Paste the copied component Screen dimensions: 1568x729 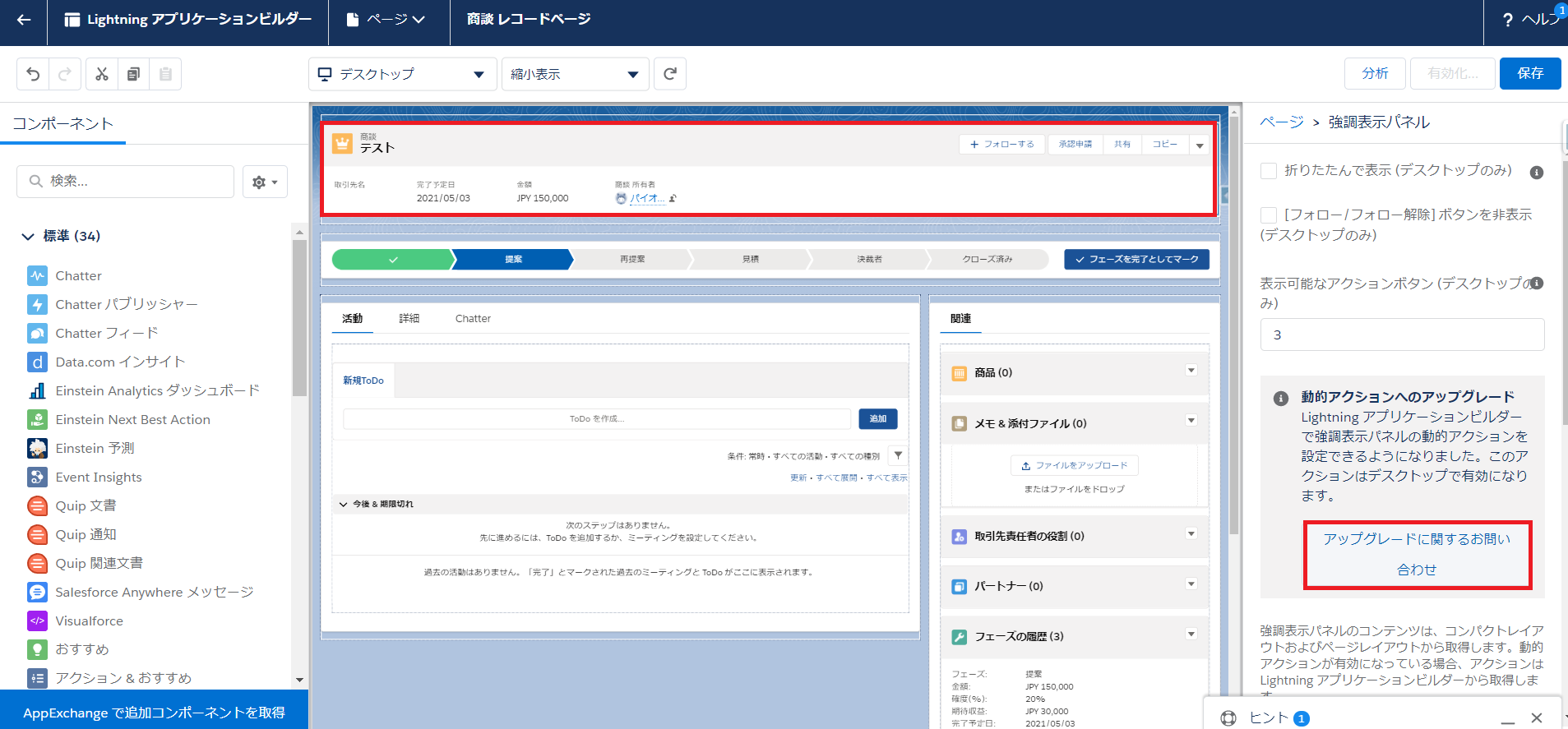tap(165, 74)
